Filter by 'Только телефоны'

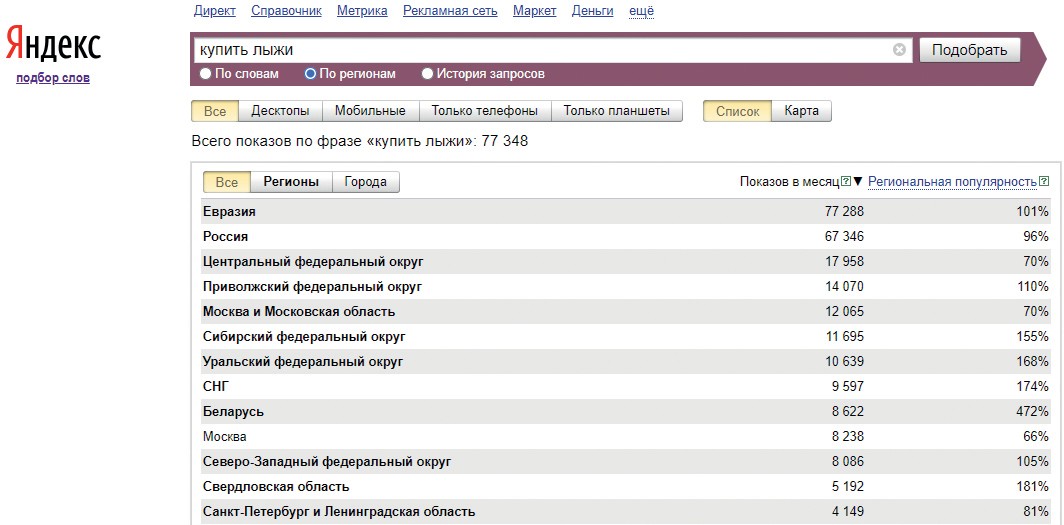pos(484,111)
